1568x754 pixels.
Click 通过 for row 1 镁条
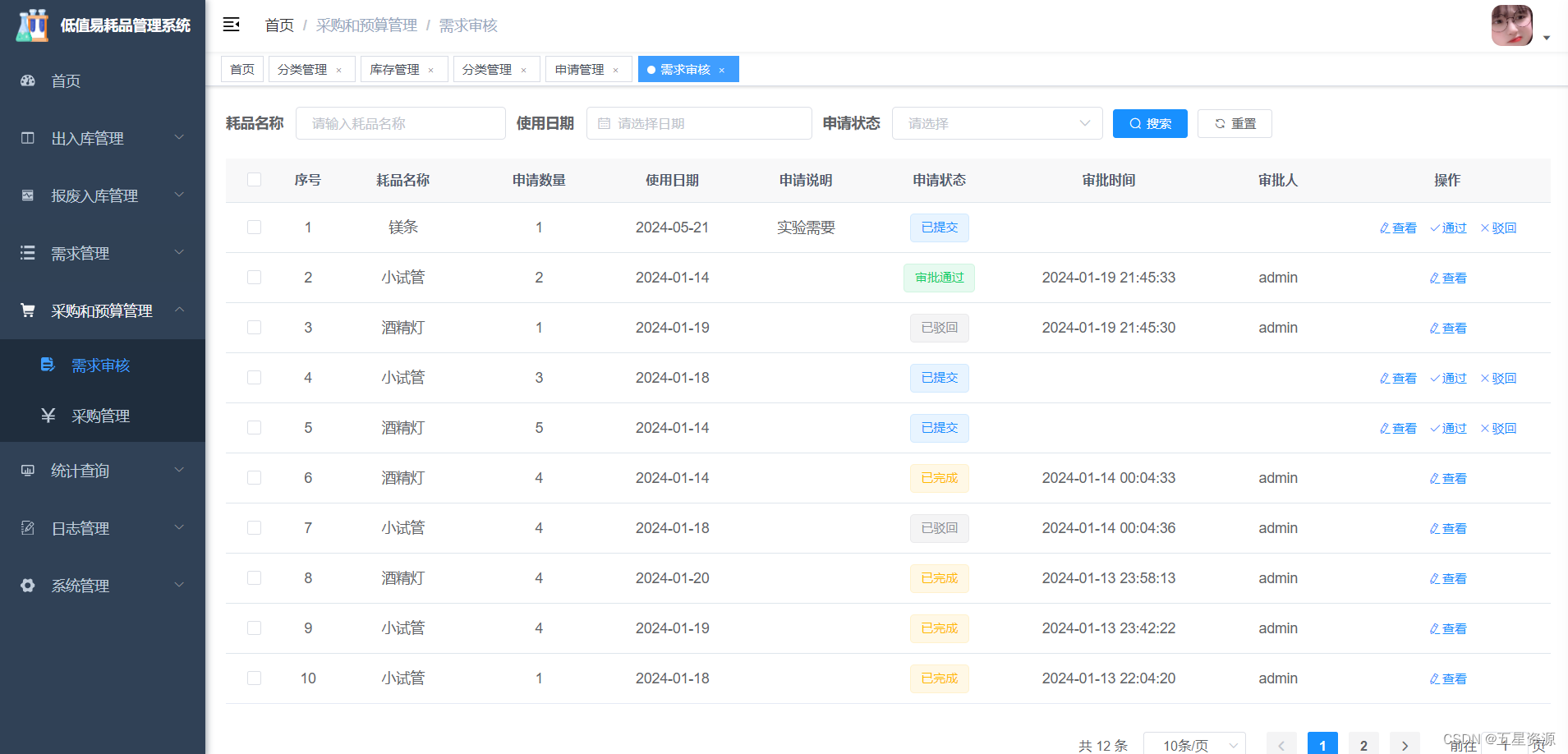(1449, 228)
